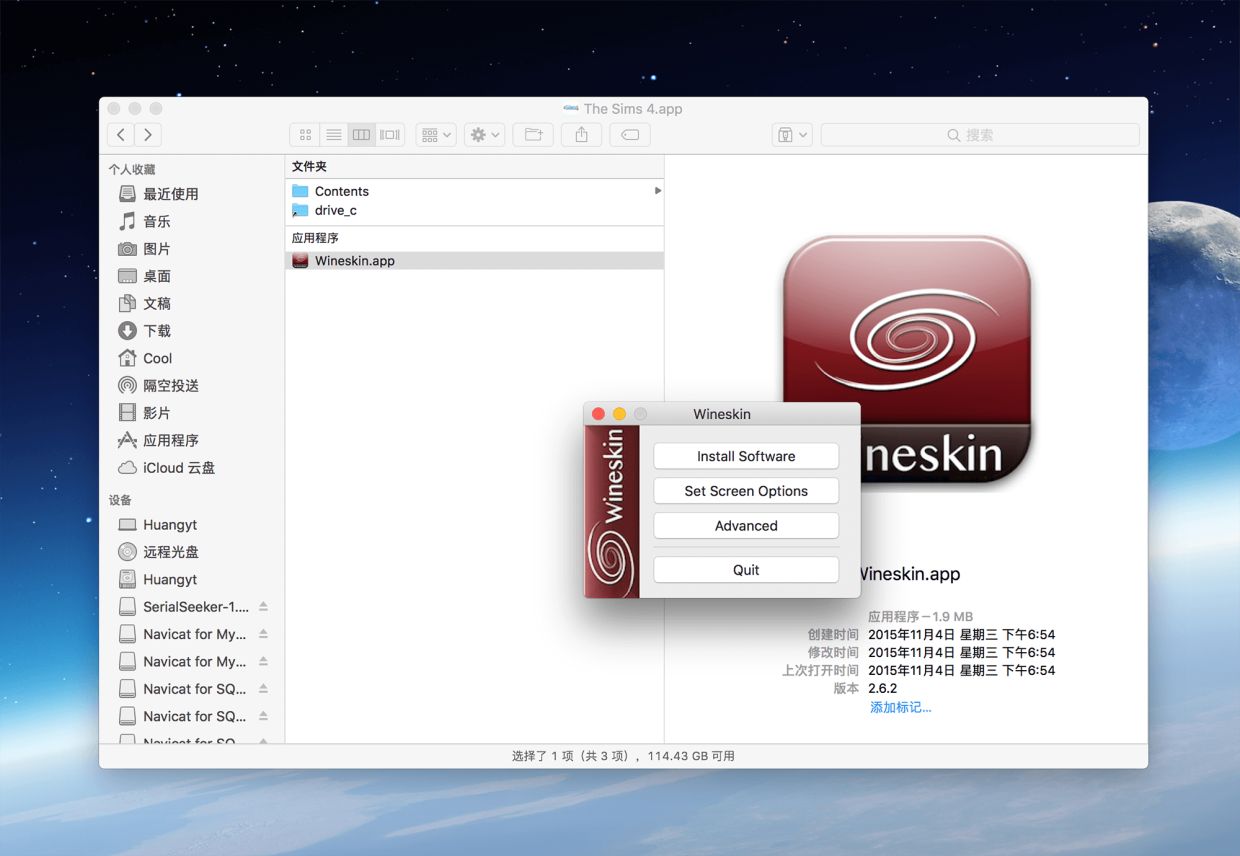Minimize the Wineskin dialog with the yellow button
Image resolution: width=1240 pixels, height=856 pixels.
click(620, 414)
